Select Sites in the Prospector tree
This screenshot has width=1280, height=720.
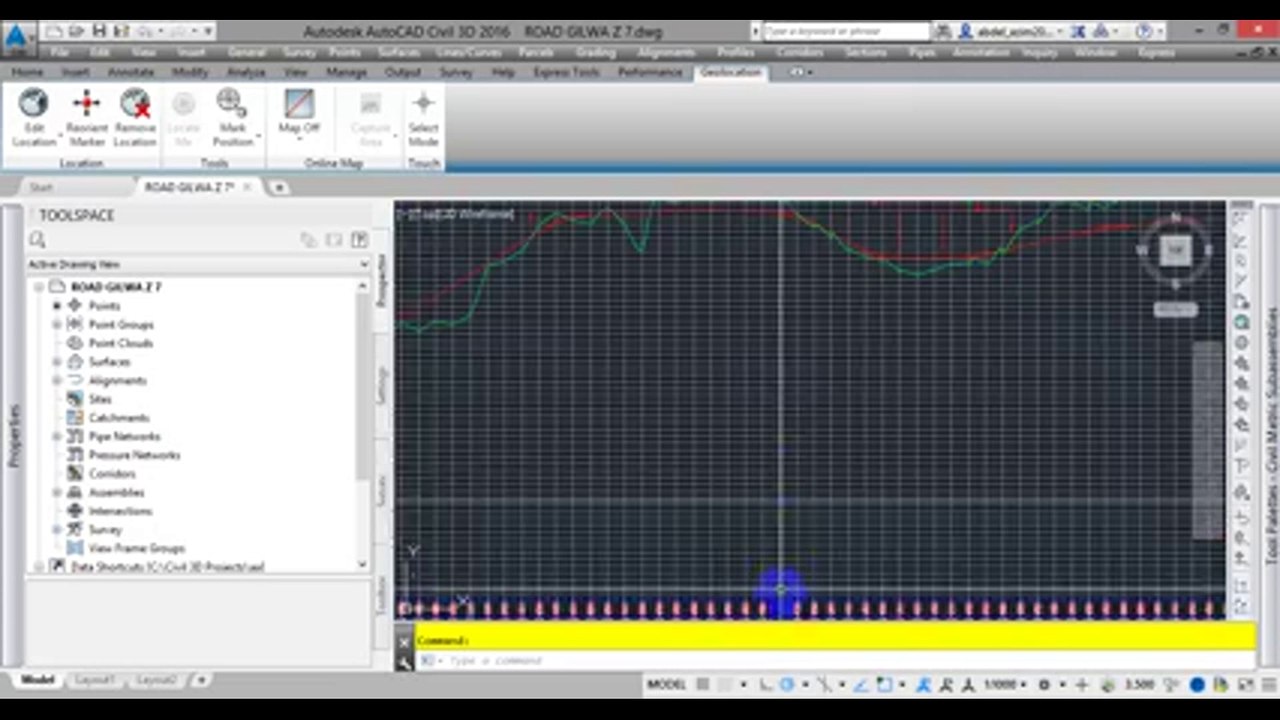pos(100,399)
